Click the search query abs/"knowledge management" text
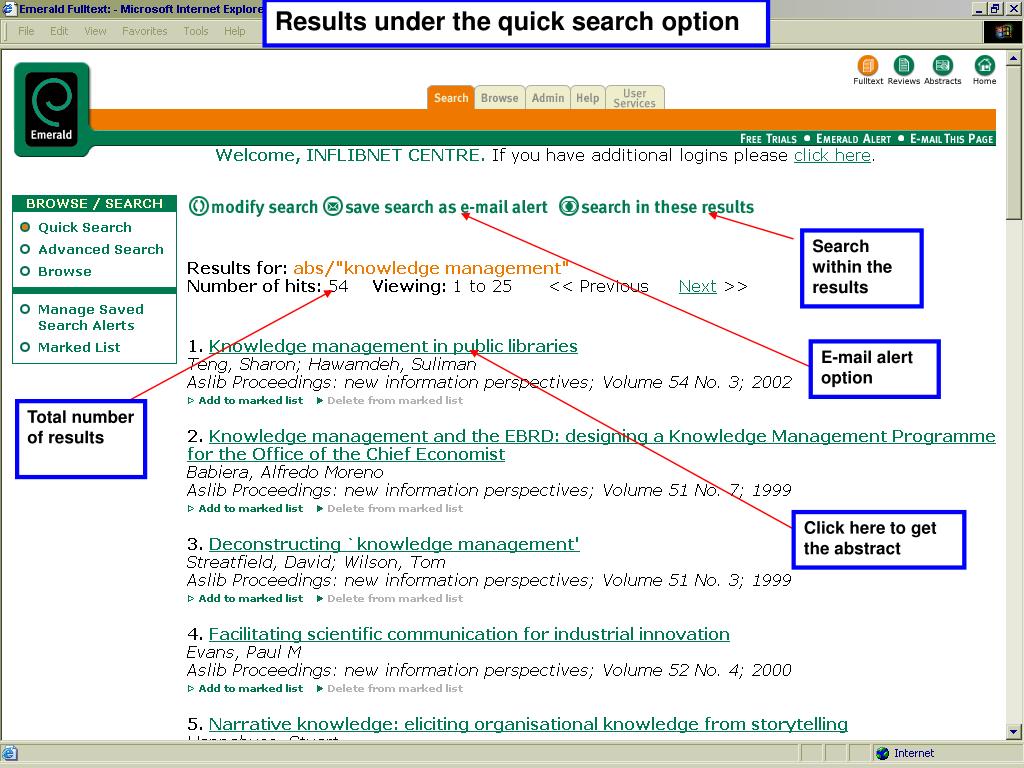The height and width of the screenshot is (768, 1024). pos(431,268)
